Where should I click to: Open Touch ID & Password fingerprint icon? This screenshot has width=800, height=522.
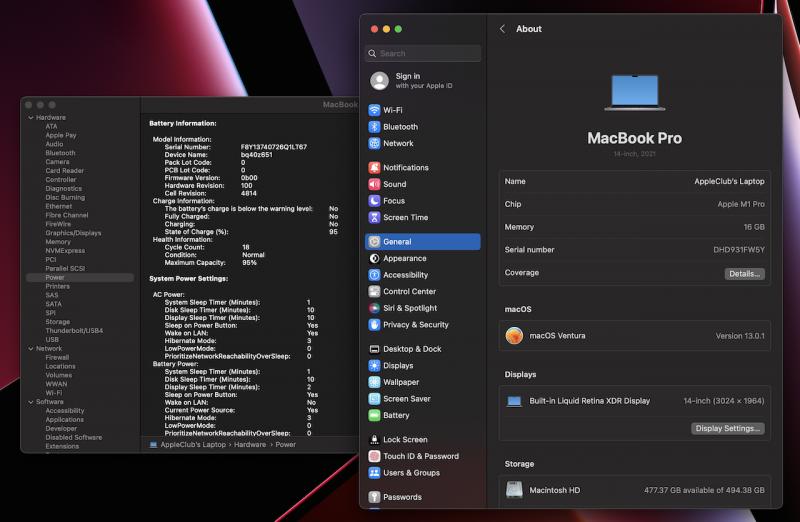coord(374,456)
